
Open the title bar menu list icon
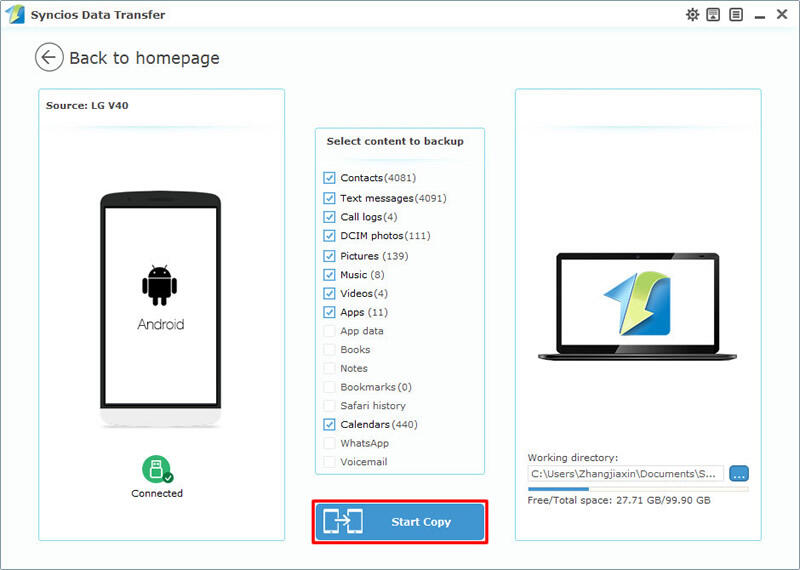click(736, 14)
